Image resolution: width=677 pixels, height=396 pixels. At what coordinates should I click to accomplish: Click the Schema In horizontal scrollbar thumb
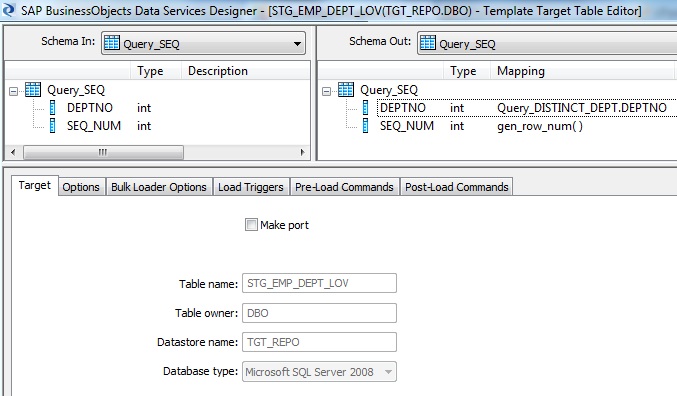(x=103, y=152)
